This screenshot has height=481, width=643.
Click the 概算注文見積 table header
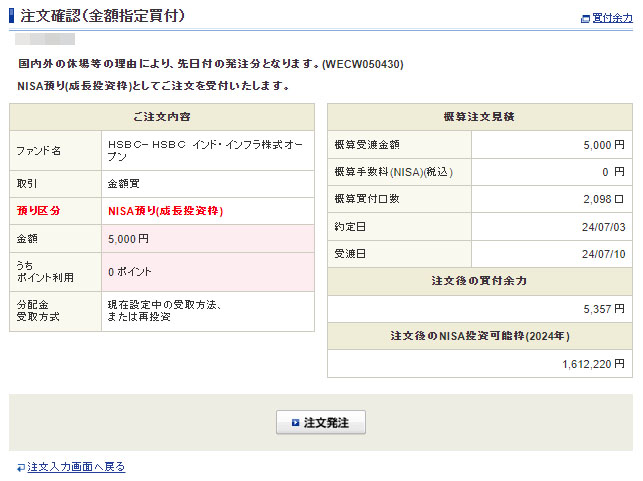tap(479, 117)
